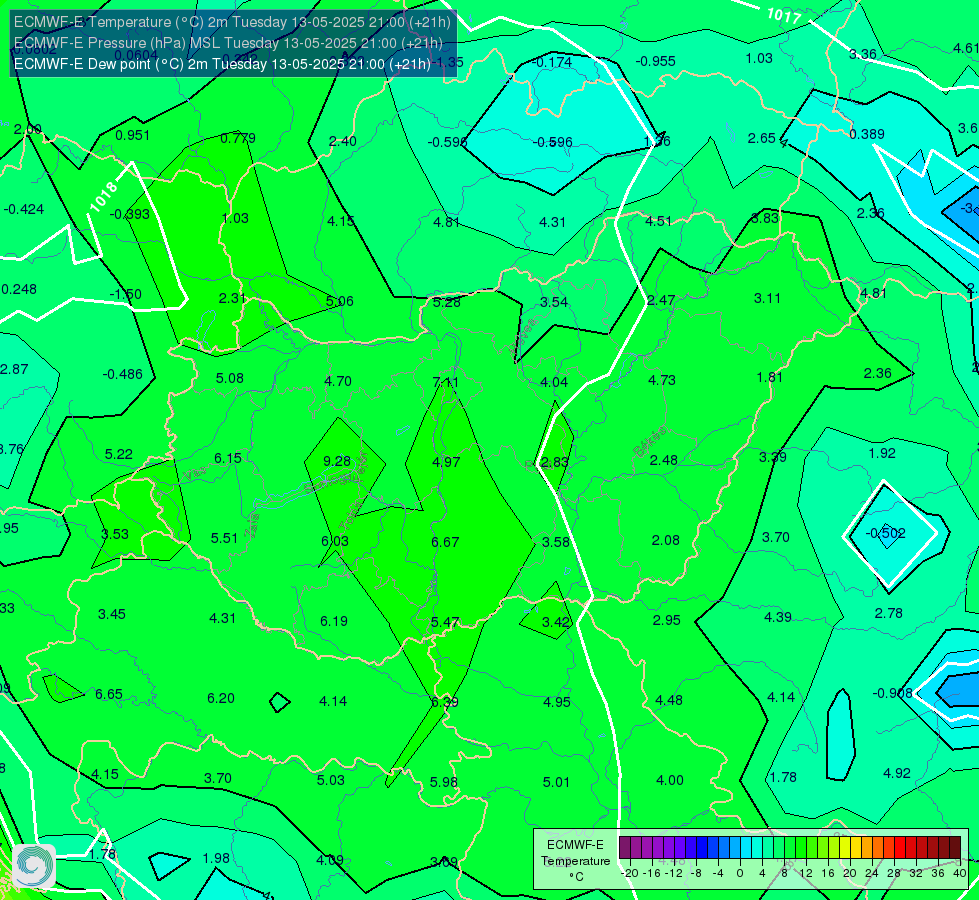The width and height of the screenshot is (979, 900).
Task: Click the 6.39 temperature value
Action: point(445,702)
